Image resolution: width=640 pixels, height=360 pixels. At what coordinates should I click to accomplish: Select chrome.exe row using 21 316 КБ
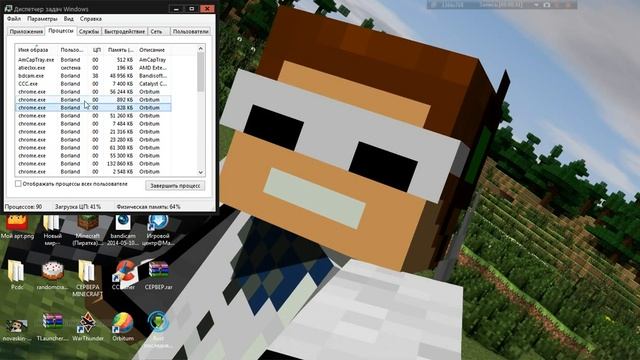pyautogui.click(x=93, y=132)
